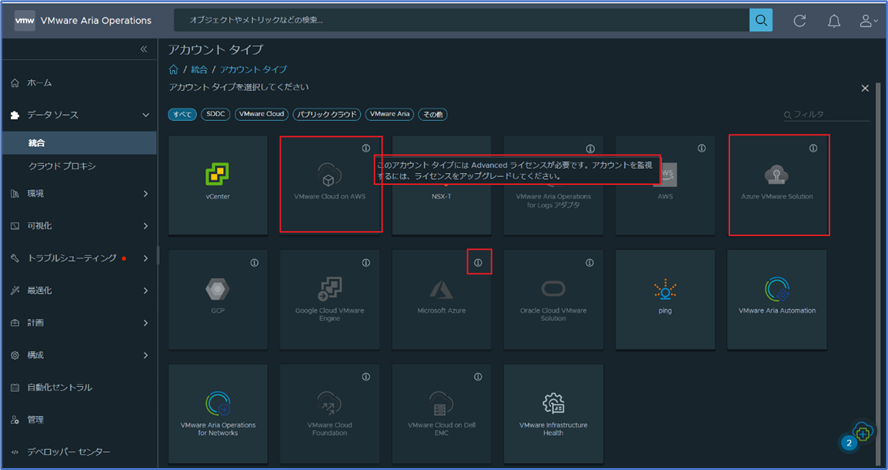Select the すべて filter chip
888x470 pixels.
click(x=182, y=114)
